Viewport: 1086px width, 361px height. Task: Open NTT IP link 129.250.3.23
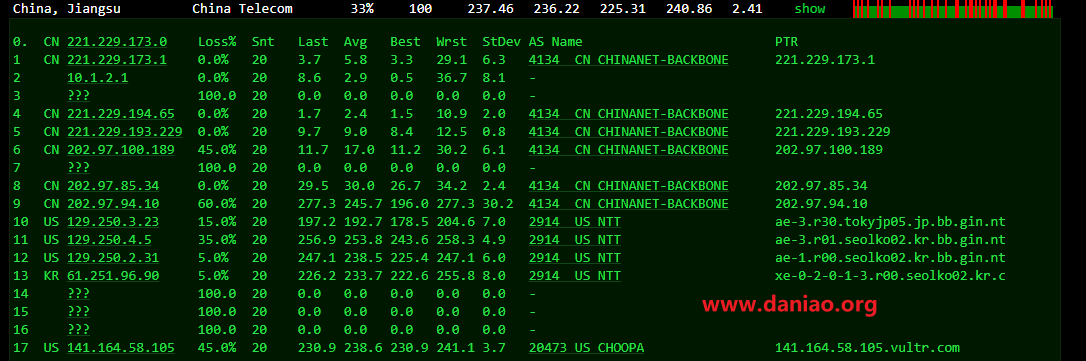tap(113, 222)
